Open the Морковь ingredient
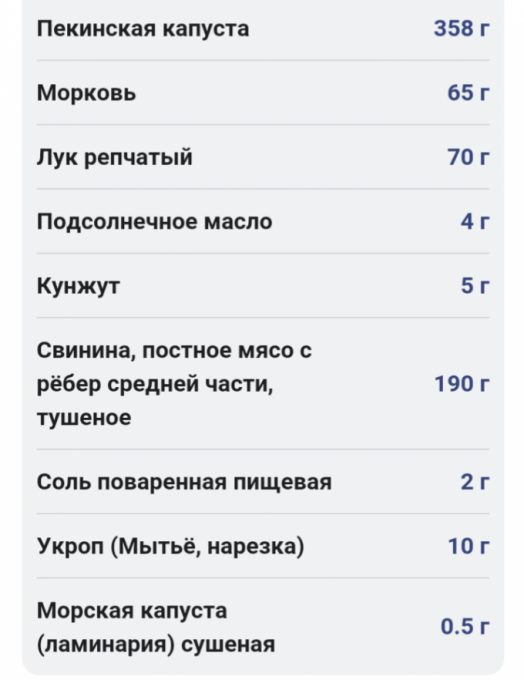This screenshot has height=680, width=524. (263, 93)
